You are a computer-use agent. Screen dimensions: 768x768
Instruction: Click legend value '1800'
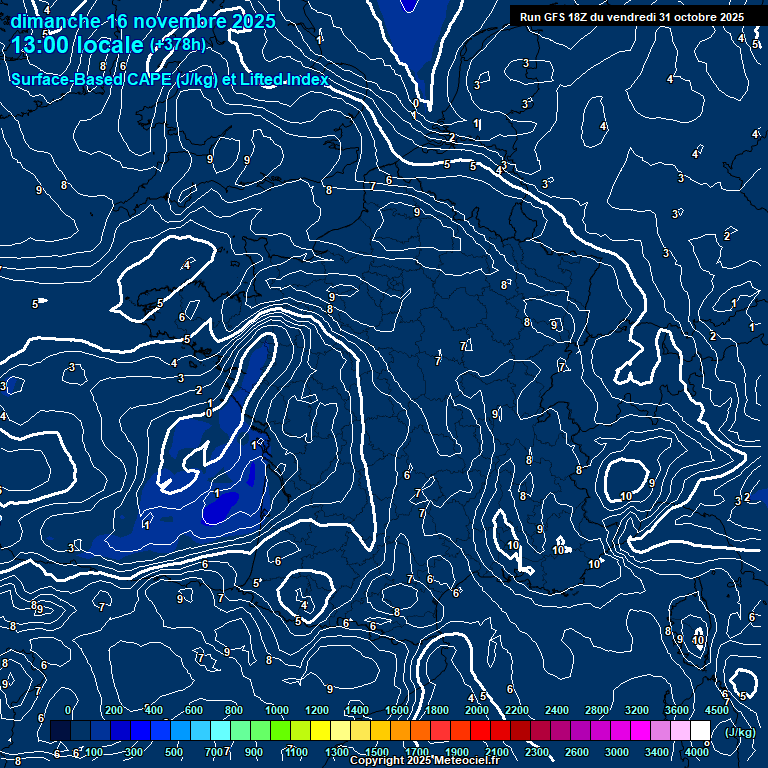[437, 710]
